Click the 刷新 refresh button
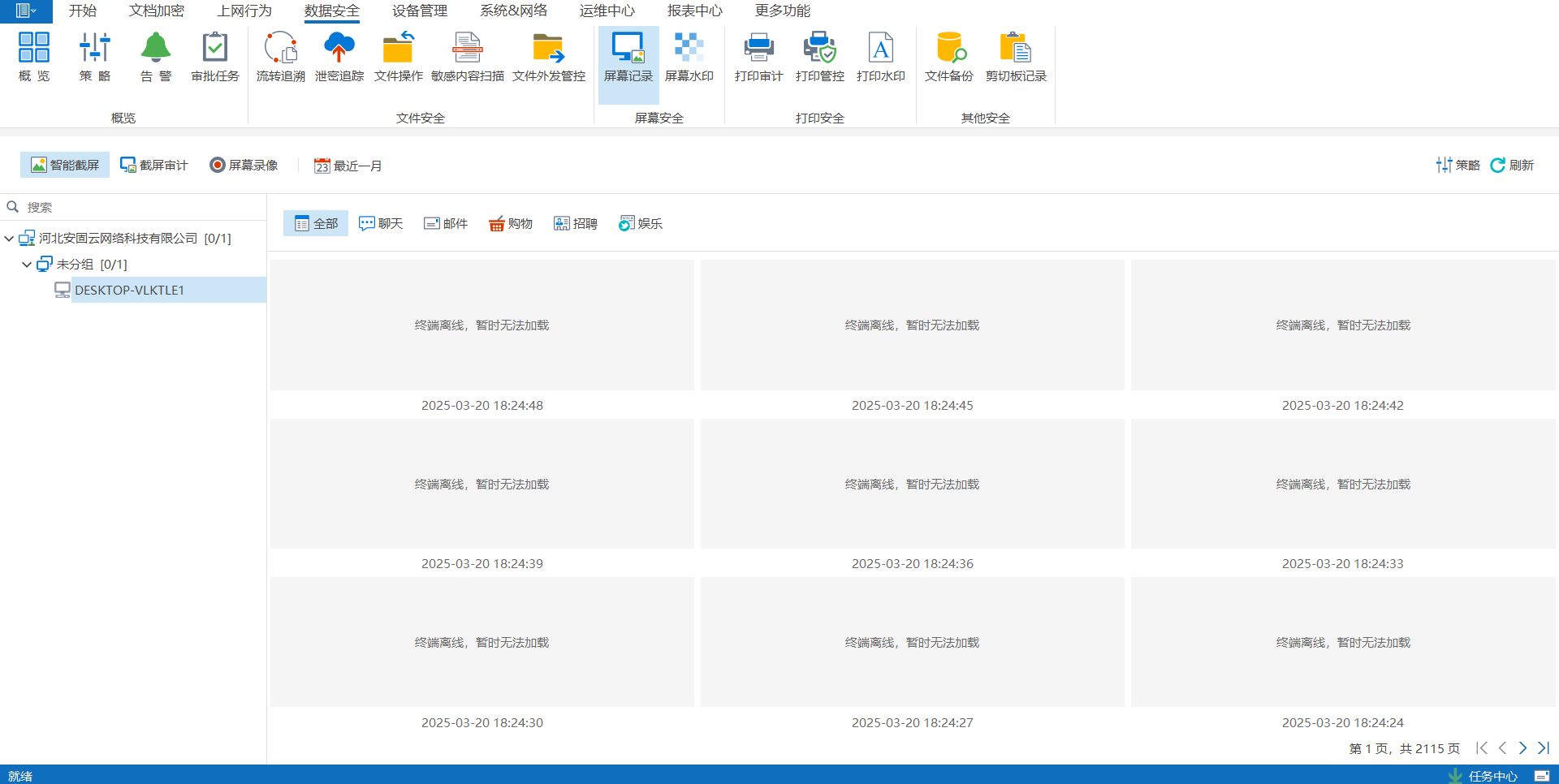Screen dimensions: 1559x784 coord(1512,166)
